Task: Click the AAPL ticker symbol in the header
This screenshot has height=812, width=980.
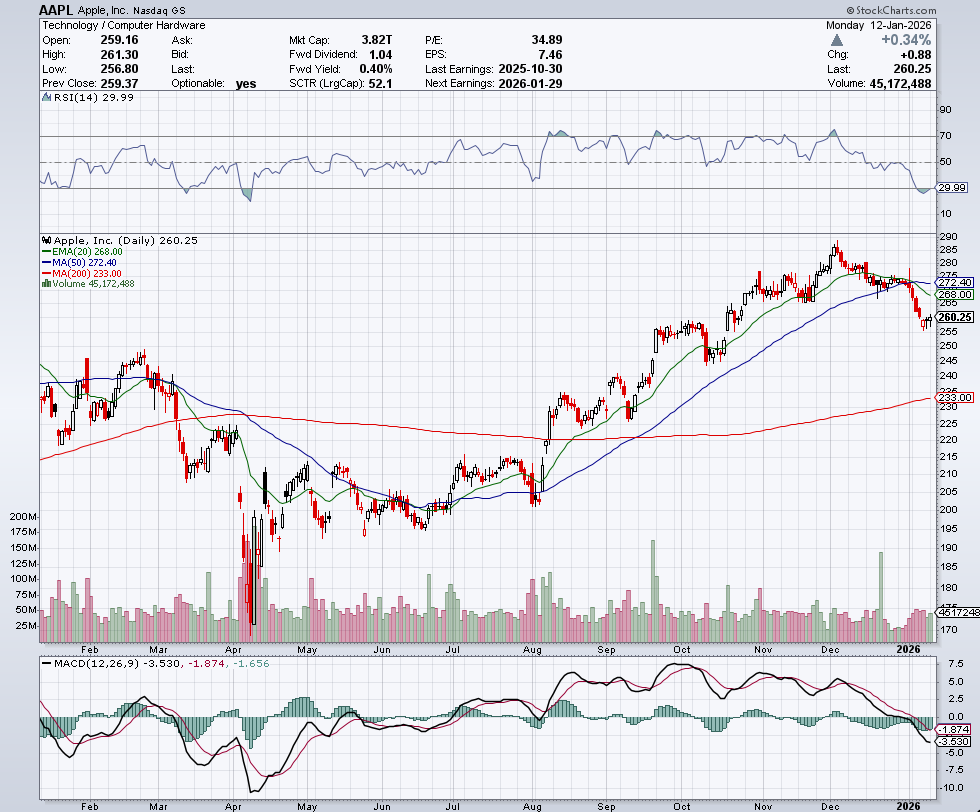Action: (x=56, y=10)
